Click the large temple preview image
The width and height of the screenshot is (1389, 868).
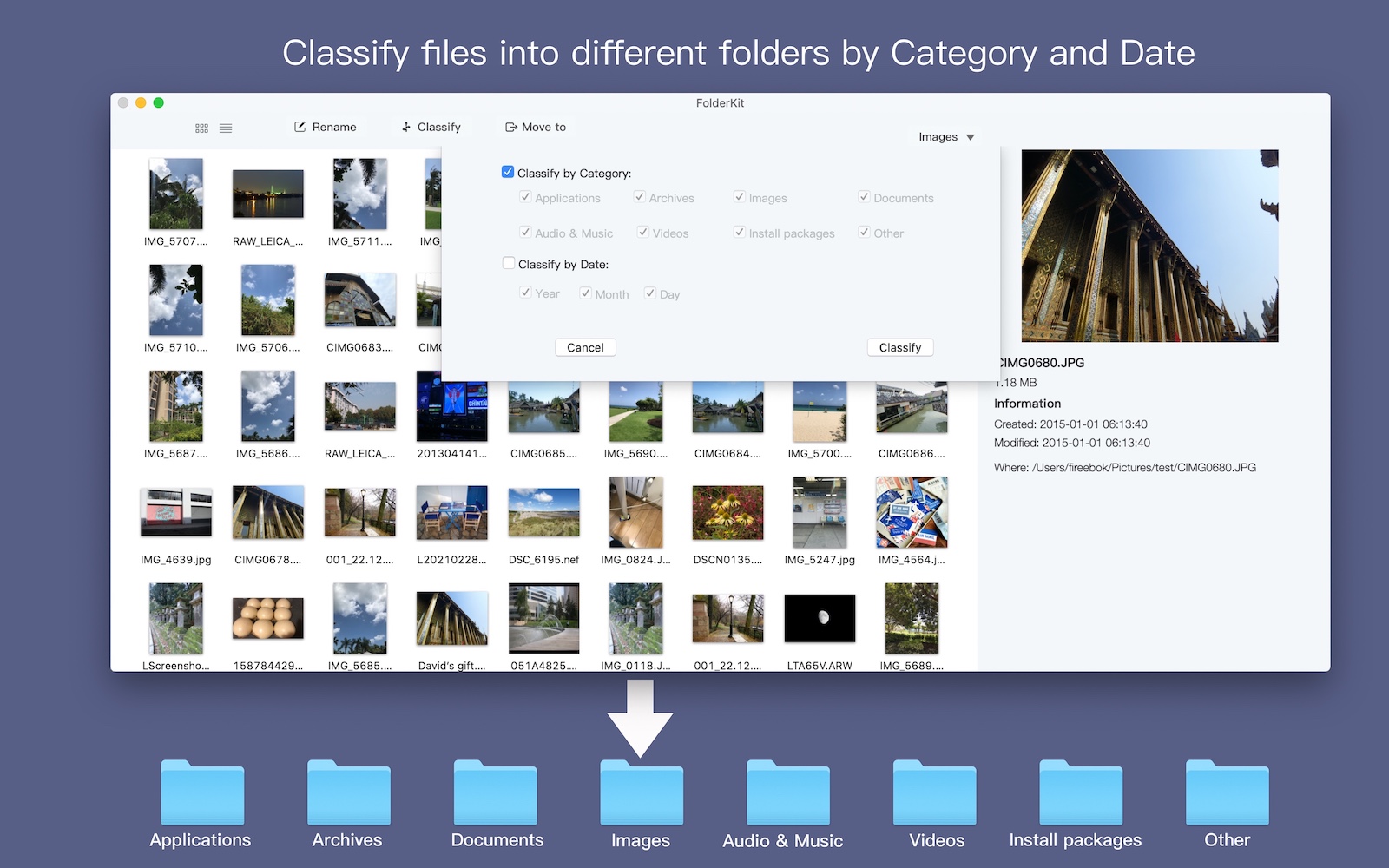coord(1149,246)
